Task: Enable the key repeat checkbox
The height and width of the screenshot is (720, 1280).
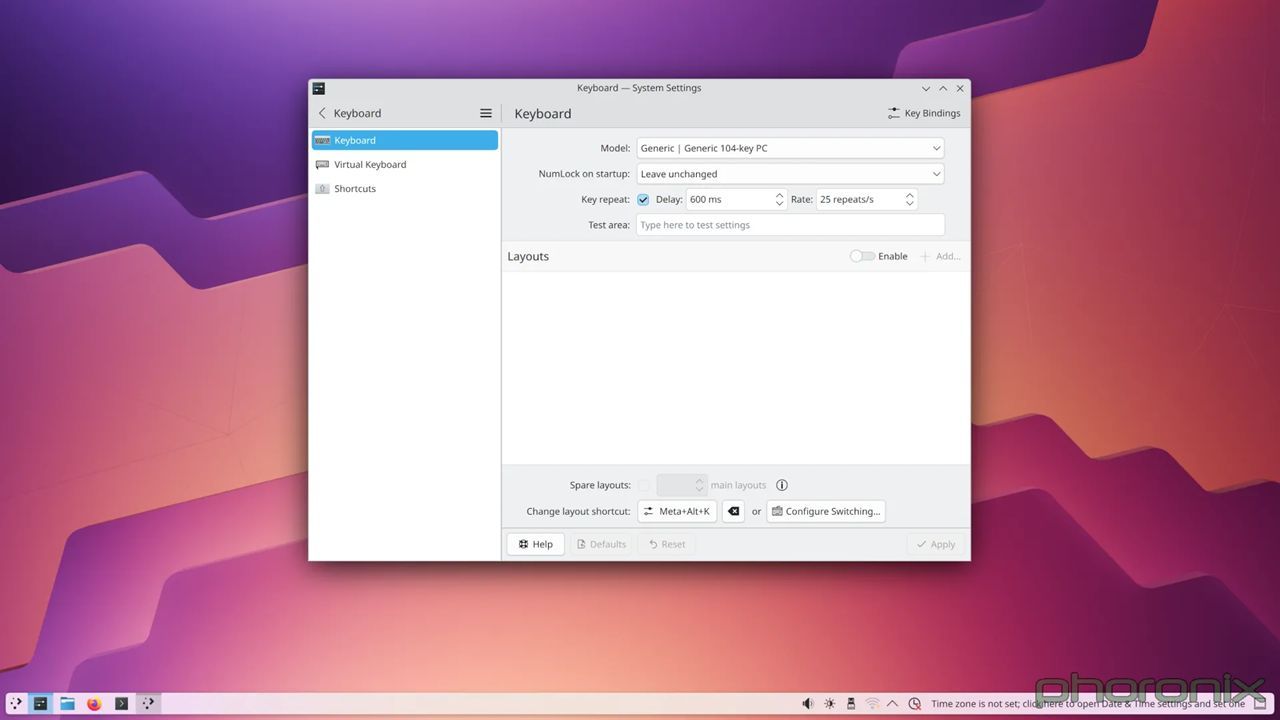Action: tap(643, 199)
